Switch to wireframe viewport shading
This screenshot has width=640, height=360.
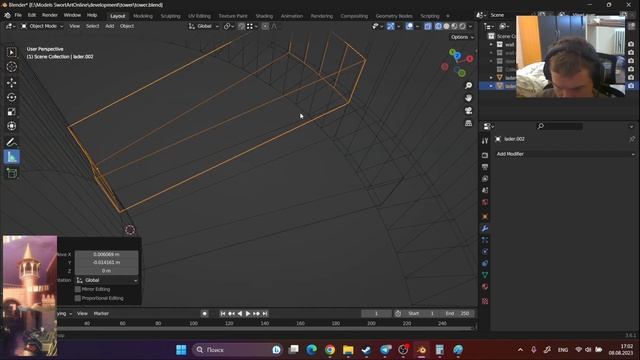[438, 26]
